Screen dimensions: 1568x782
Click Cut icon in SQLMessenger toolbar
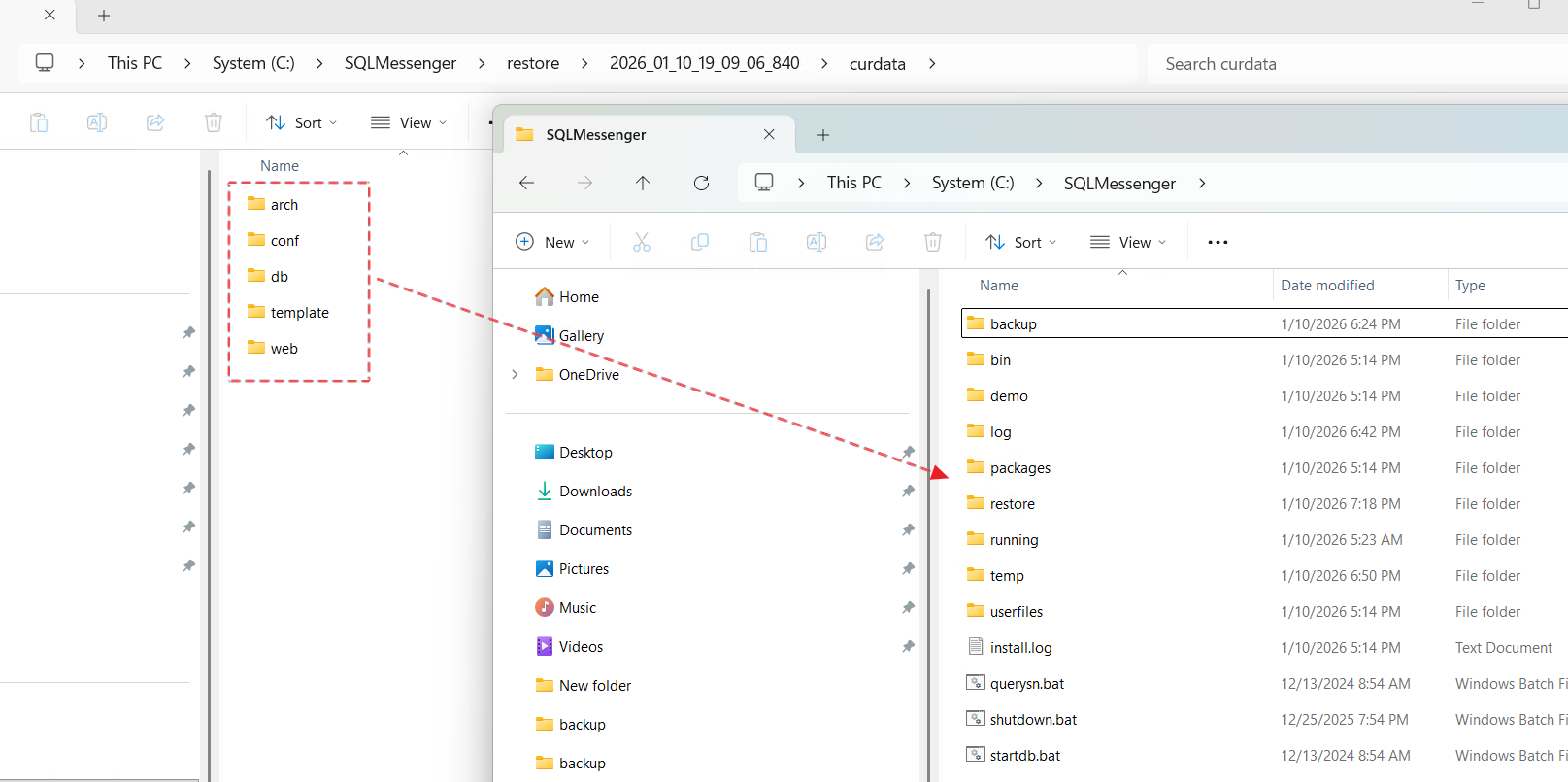[x=642, y=242]
